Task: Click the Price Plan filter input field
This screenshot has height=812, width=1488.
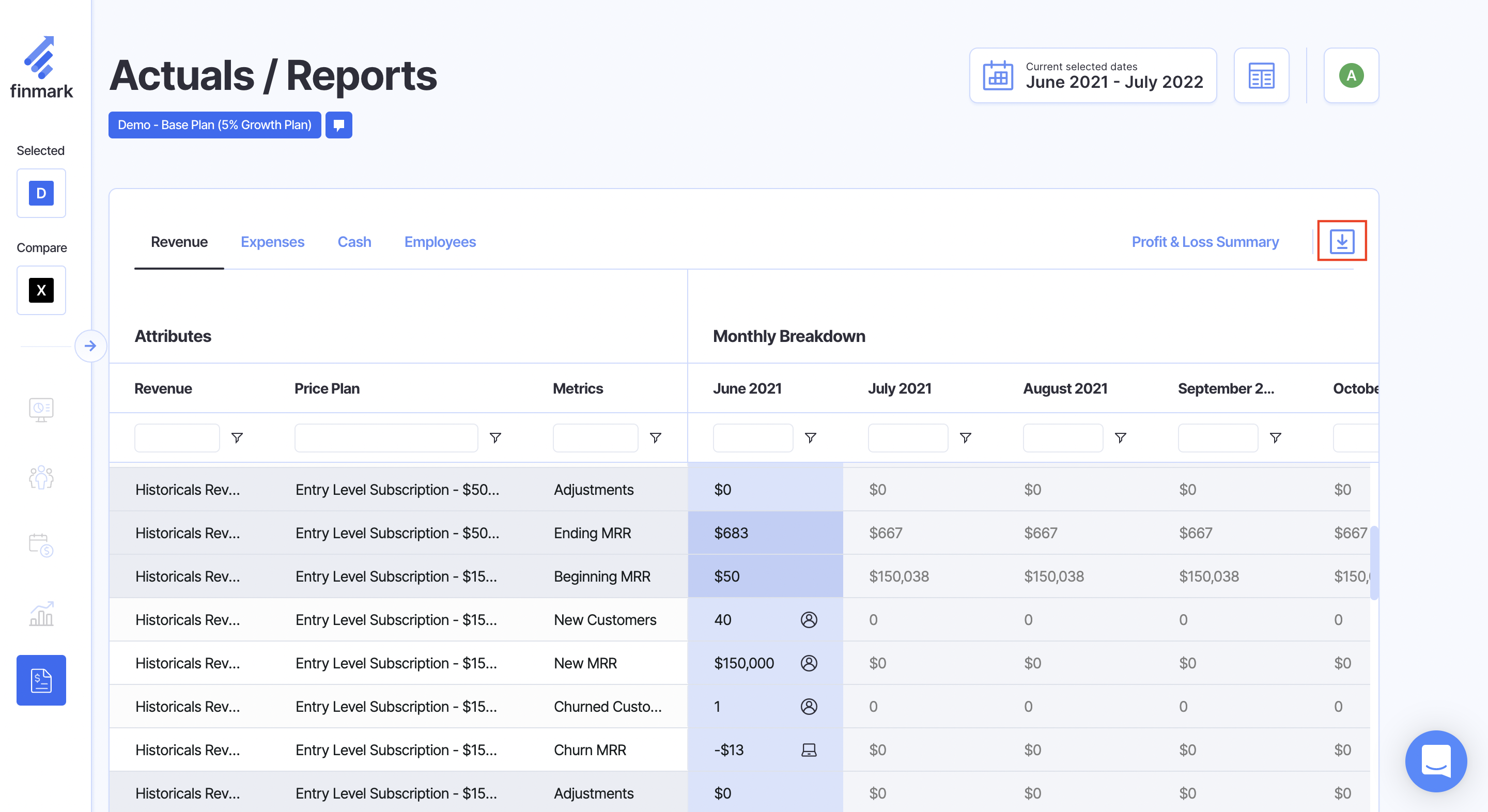Action: point(386,438)
